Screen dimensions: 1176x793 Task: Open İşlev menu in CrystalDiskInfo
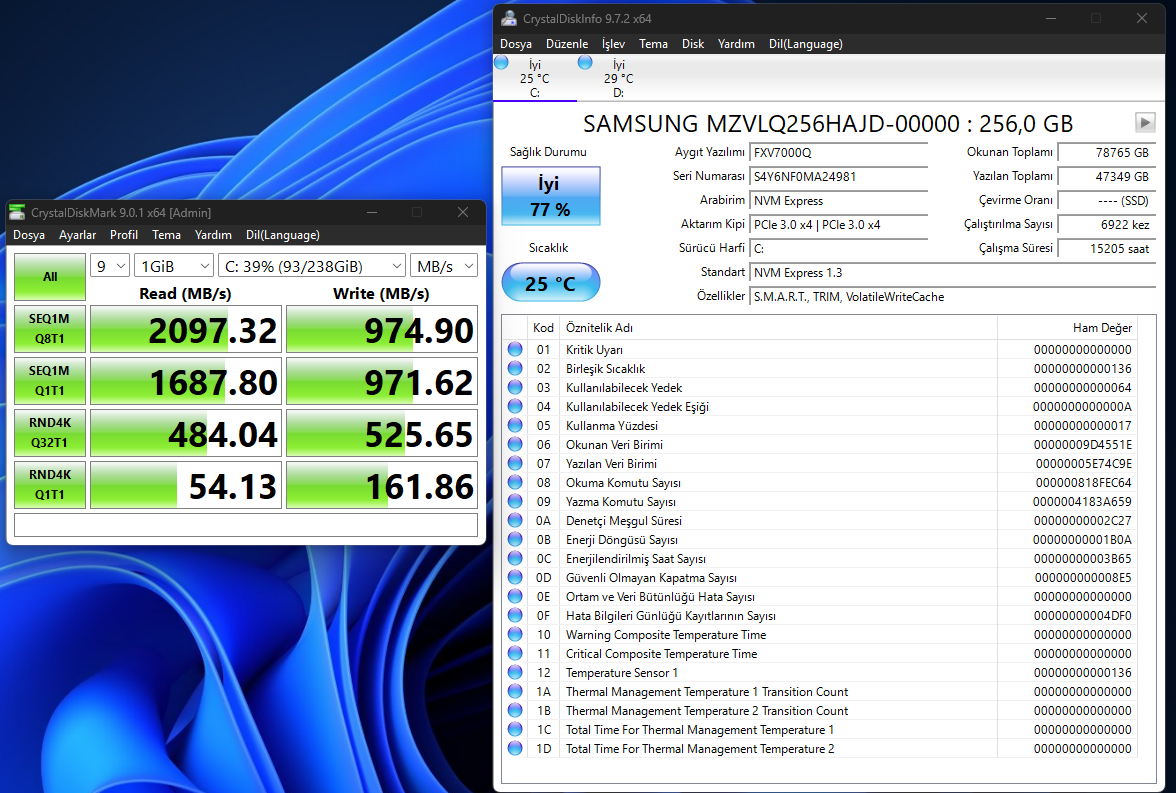click(613, 44)
